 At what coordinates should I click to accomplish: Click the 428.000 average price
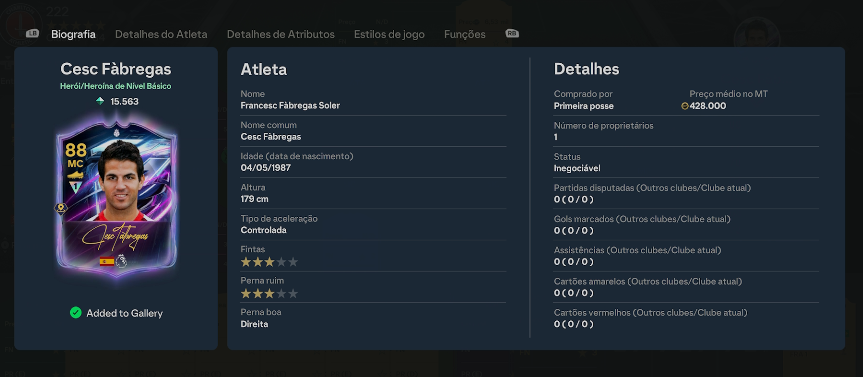(x=708, y=106)
